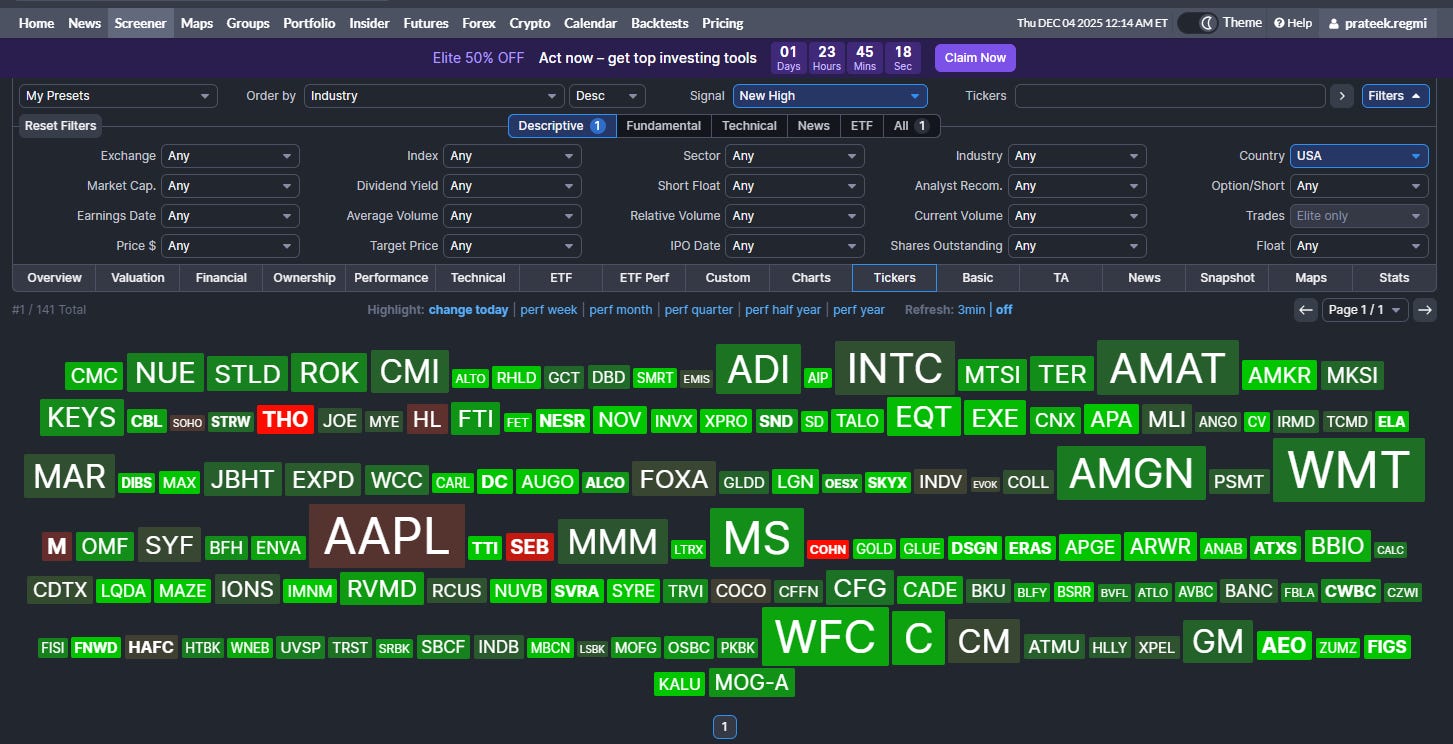Open Float filter dropdown
This screenshot has width=1453, height=744.
click(x=1359, y=246)
